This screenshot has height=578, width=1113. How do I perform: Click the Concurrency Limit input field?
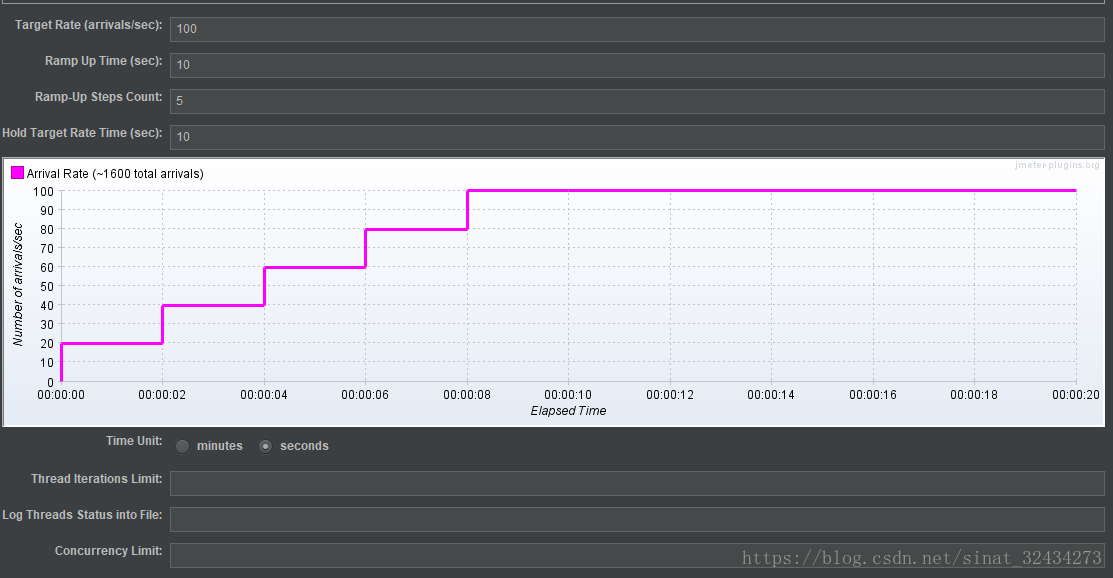(x=637, y=555)
